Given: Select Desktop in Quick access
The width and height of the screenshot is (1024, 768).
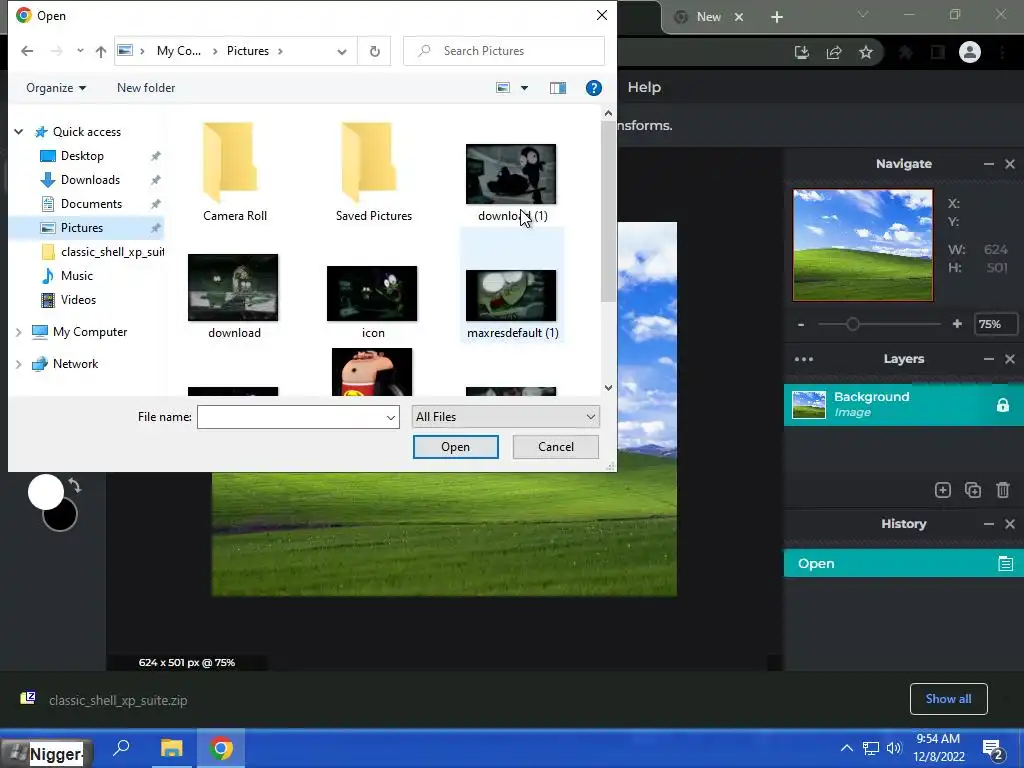Looking at the screenshot, I should point(82,155).
